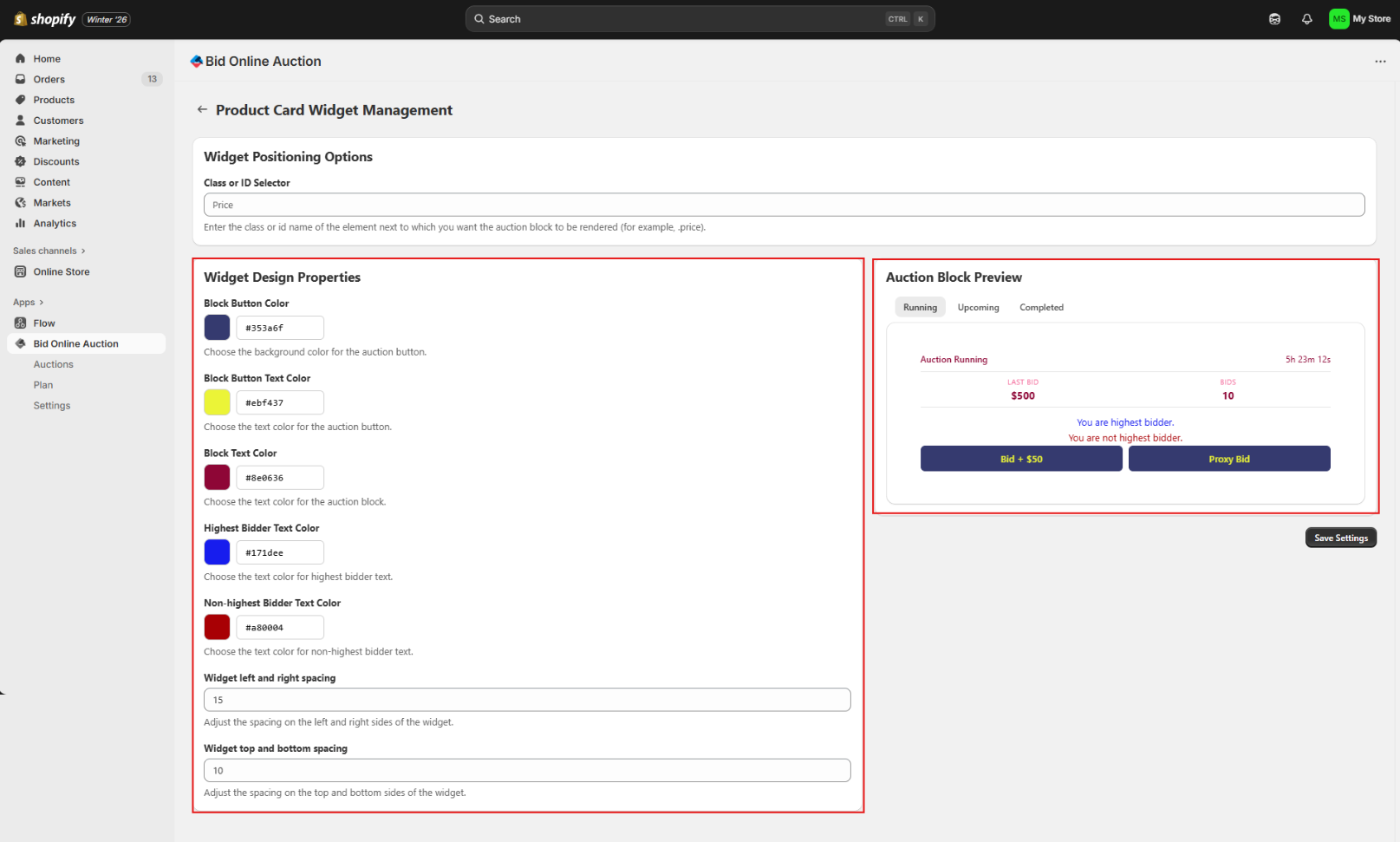Image resolution: width=1400 pixels, height=842 pixels.
Task: Click the Save Settings button
Action: (1340, 538)
